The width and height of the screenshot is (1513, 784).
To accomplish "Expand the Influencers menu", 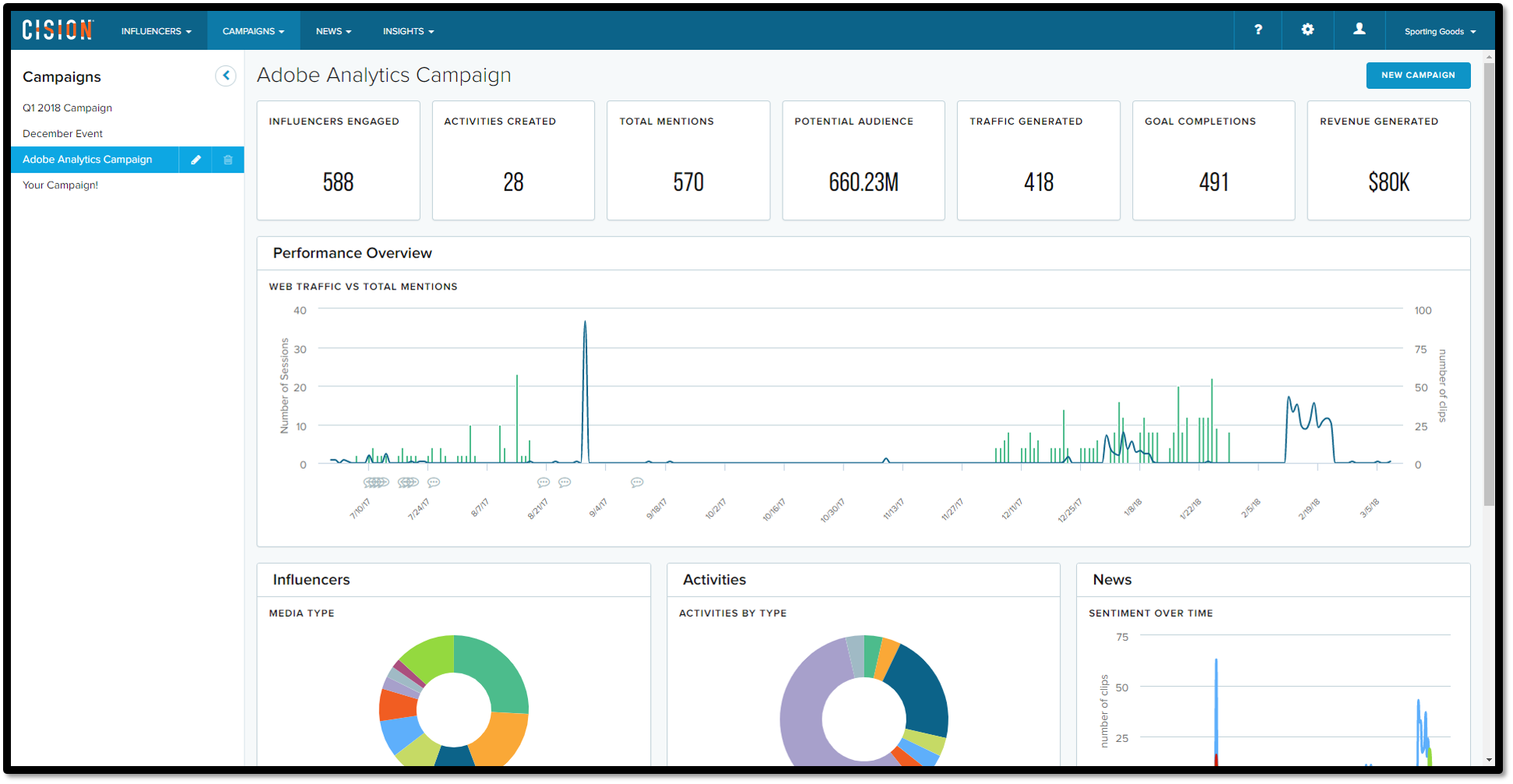I will click(156, 31).
